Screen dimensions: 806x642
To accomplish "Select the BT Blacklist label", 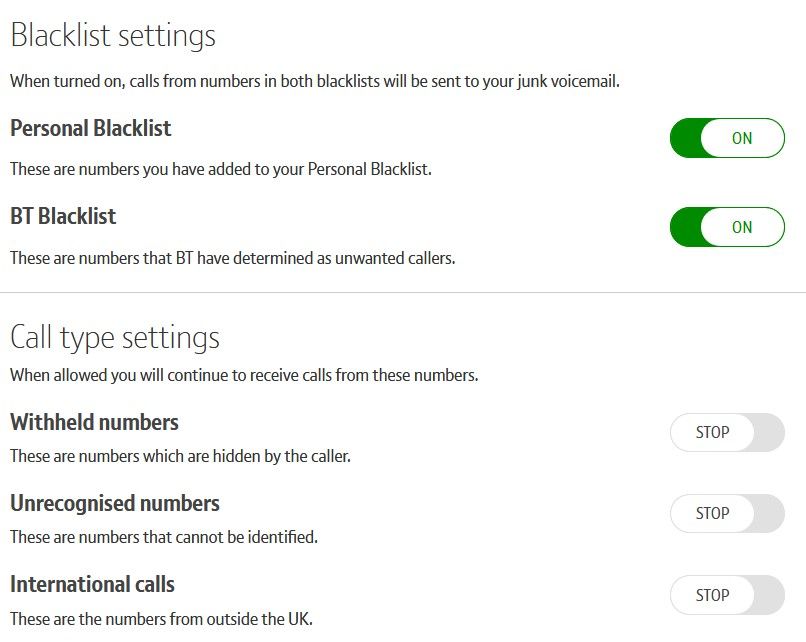I will point(63,217).
